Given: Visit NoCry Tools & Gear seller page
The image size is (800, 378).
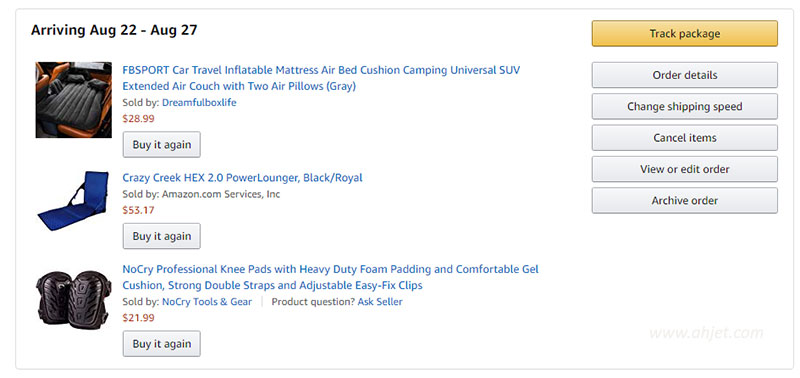Looking at the screenshot, I should tap(207, 301).
